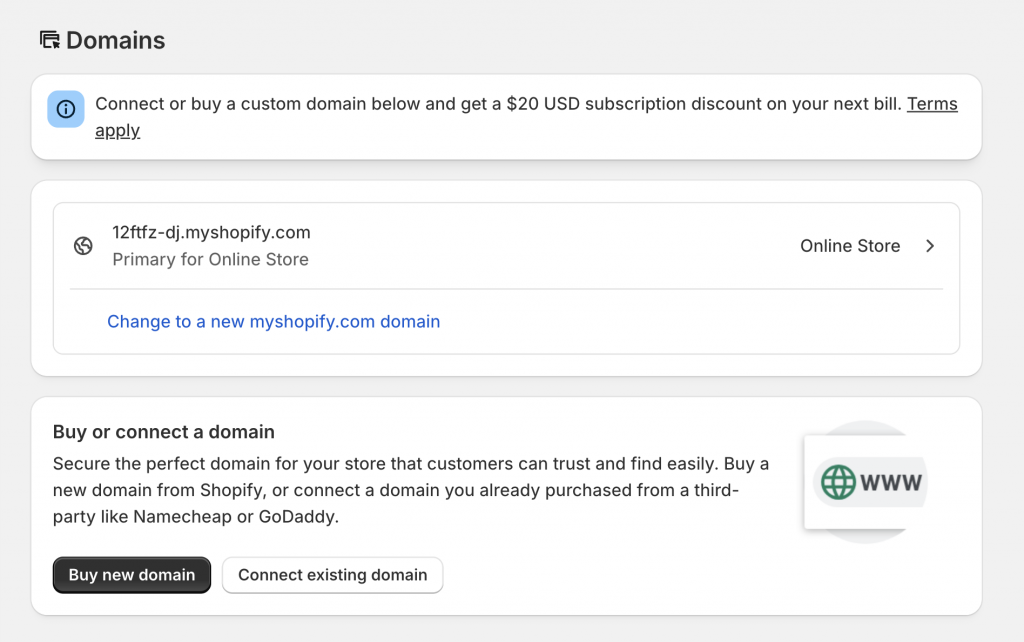The width and height of the screenshot is (1024, 642).
Task: Click the 'www' text in illustration
Action: (891, 483)
